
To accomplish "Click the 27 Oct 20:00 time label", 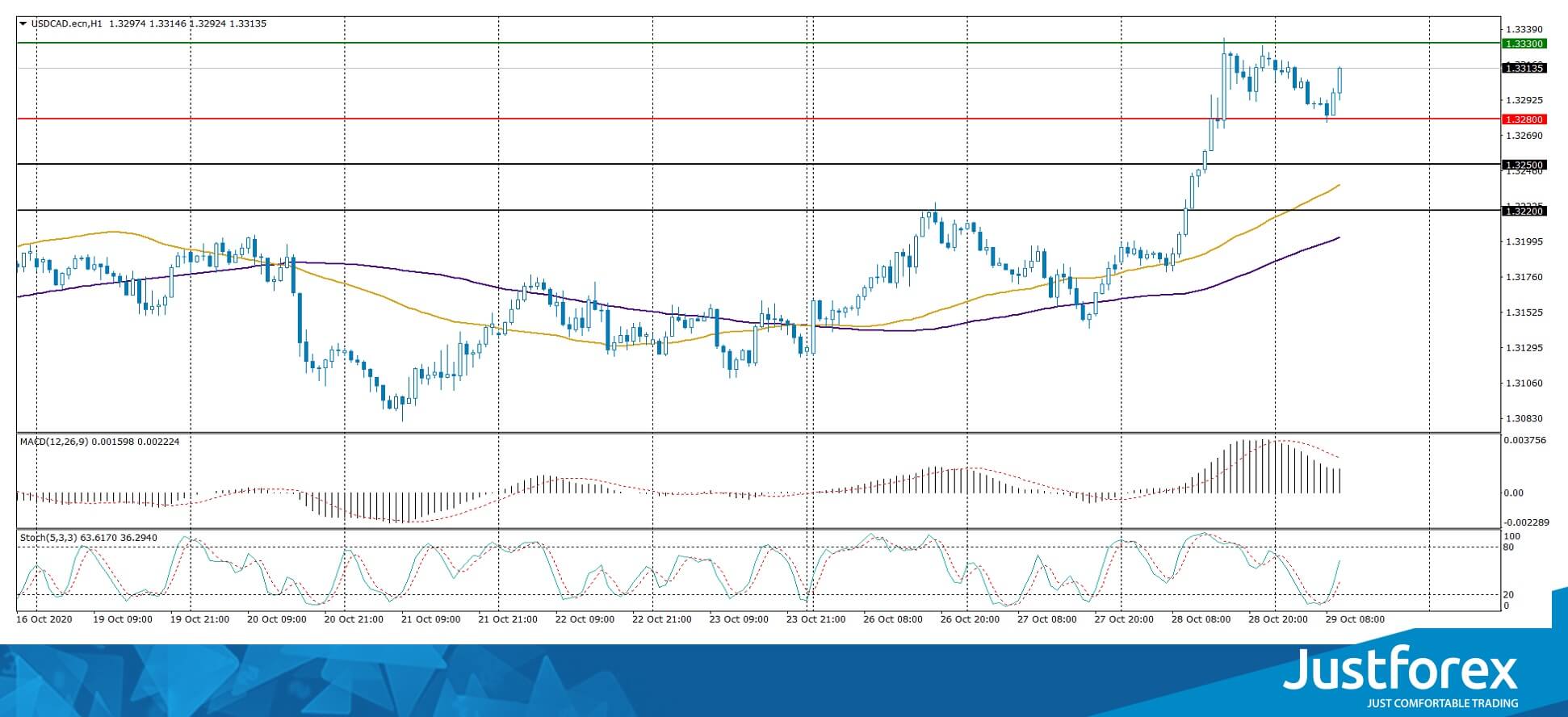I will tap(1124, 620).
